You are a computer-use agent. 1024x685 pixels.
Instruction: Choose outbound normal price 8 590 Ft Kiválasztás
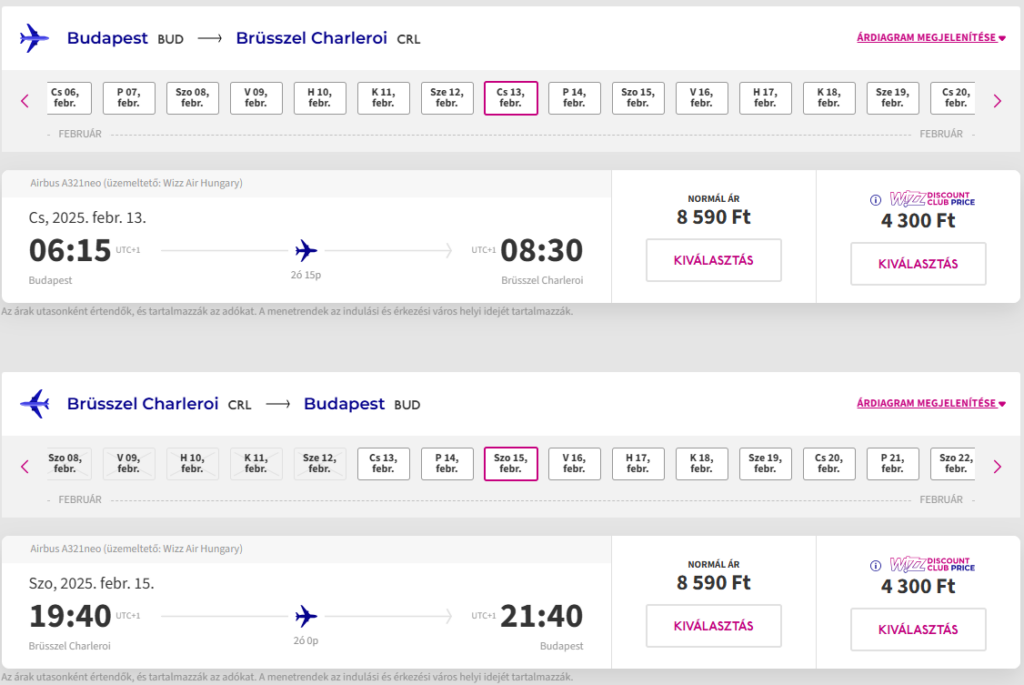[714, 260]
